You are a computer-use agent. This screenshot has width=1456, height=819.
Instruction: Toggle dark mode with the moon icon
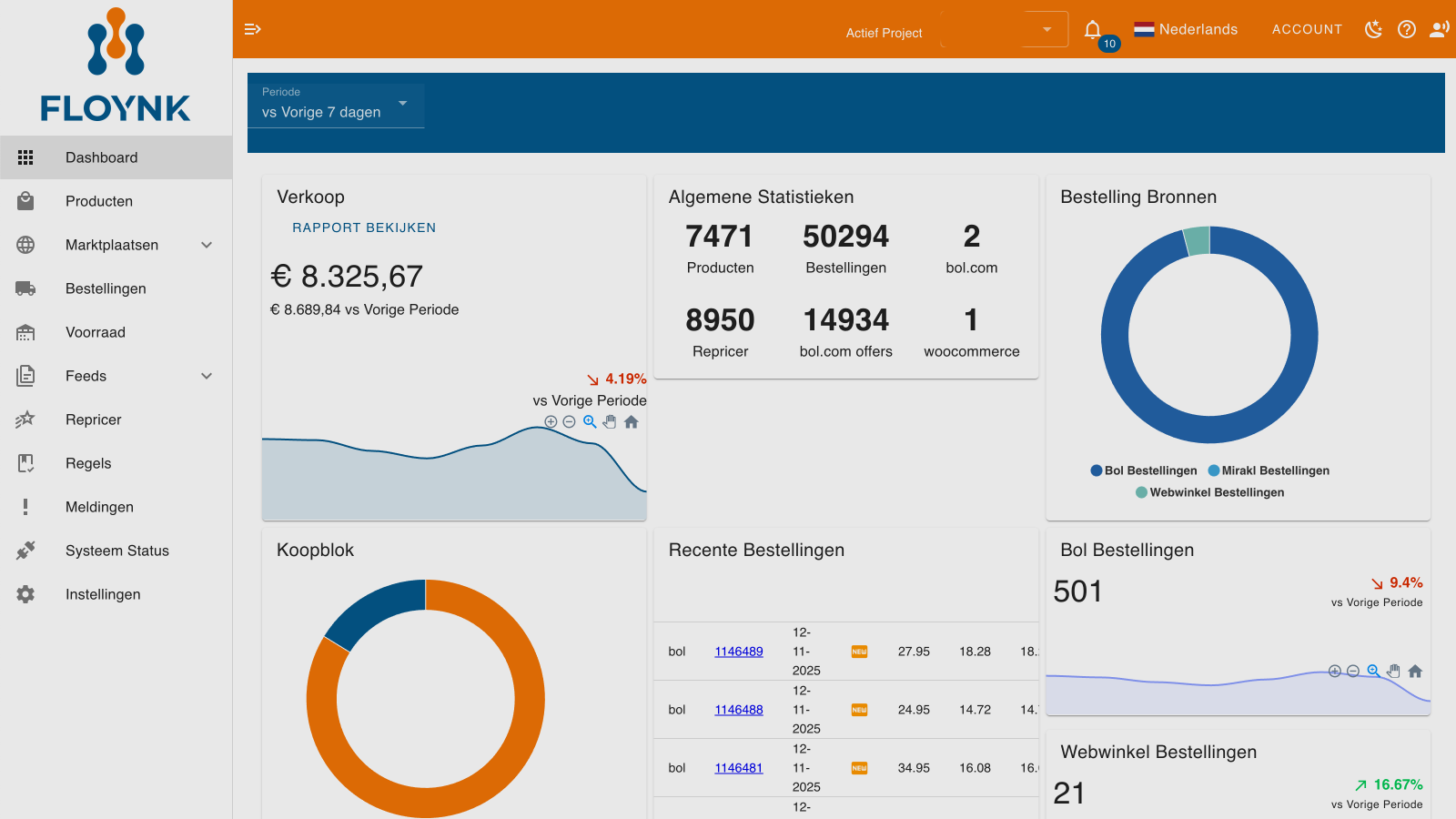click(1373, 29)
